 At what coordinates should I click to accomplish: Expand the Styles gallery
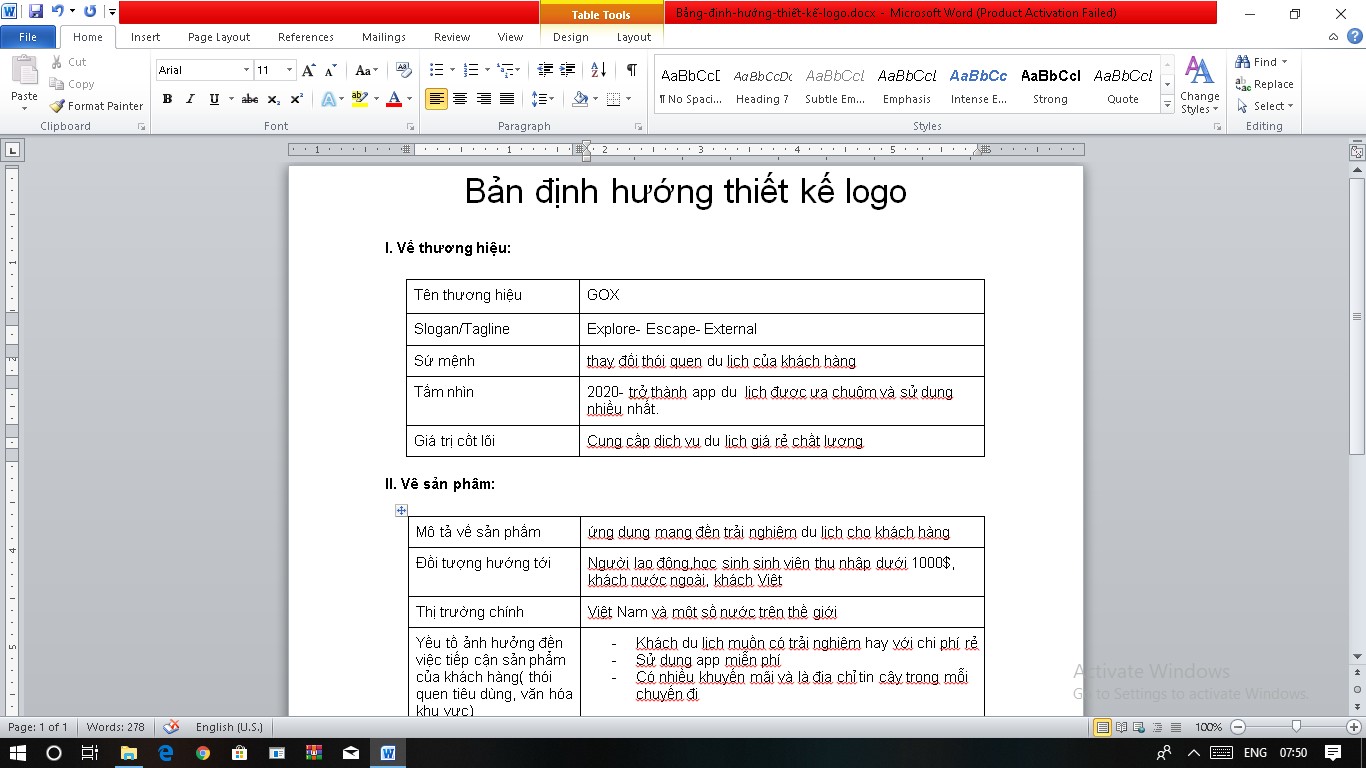pyautogui.click(x=1167, y=104)
